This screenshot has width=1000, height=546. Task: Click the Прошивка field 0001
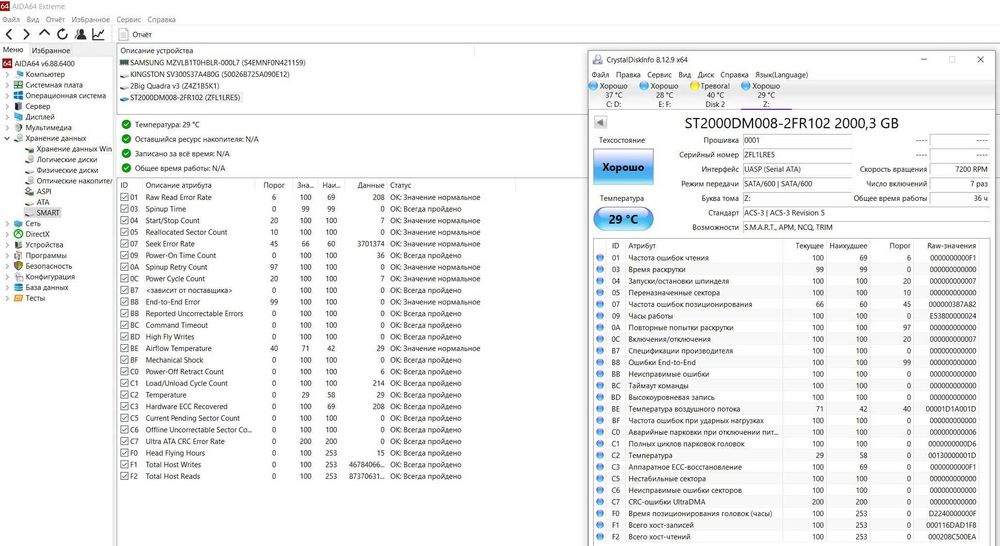tap(797, 140)
